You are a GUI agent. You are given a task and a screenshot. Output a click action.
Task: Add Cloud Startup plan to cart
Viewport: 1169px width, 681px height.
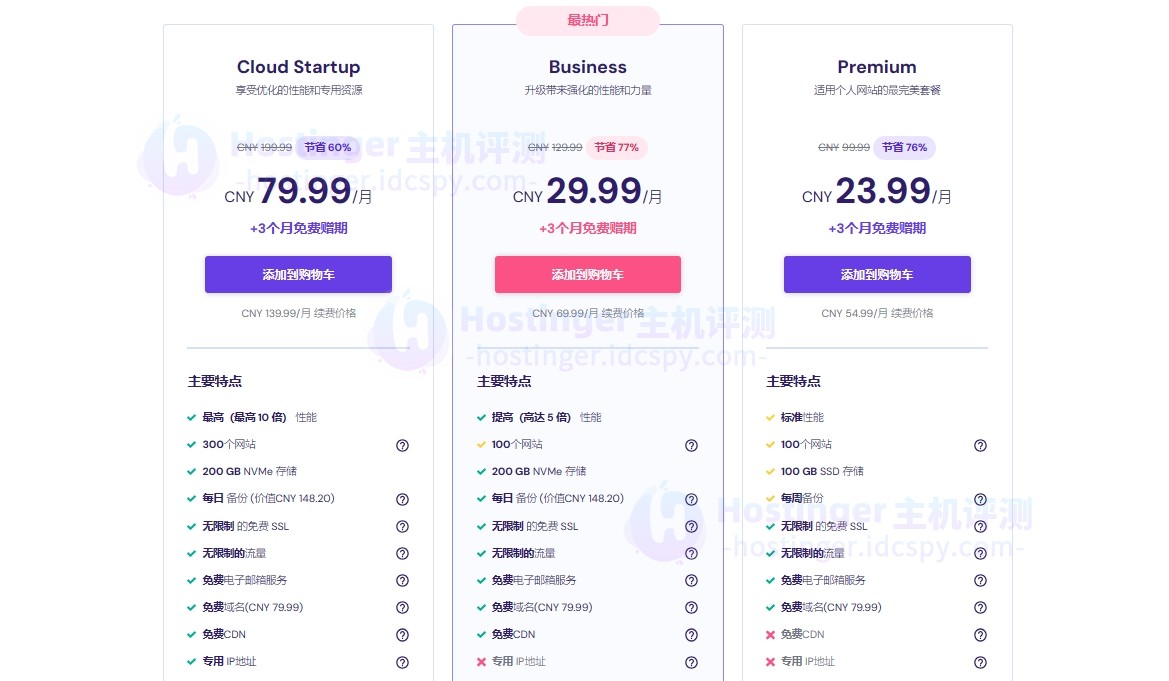point(298,275)
